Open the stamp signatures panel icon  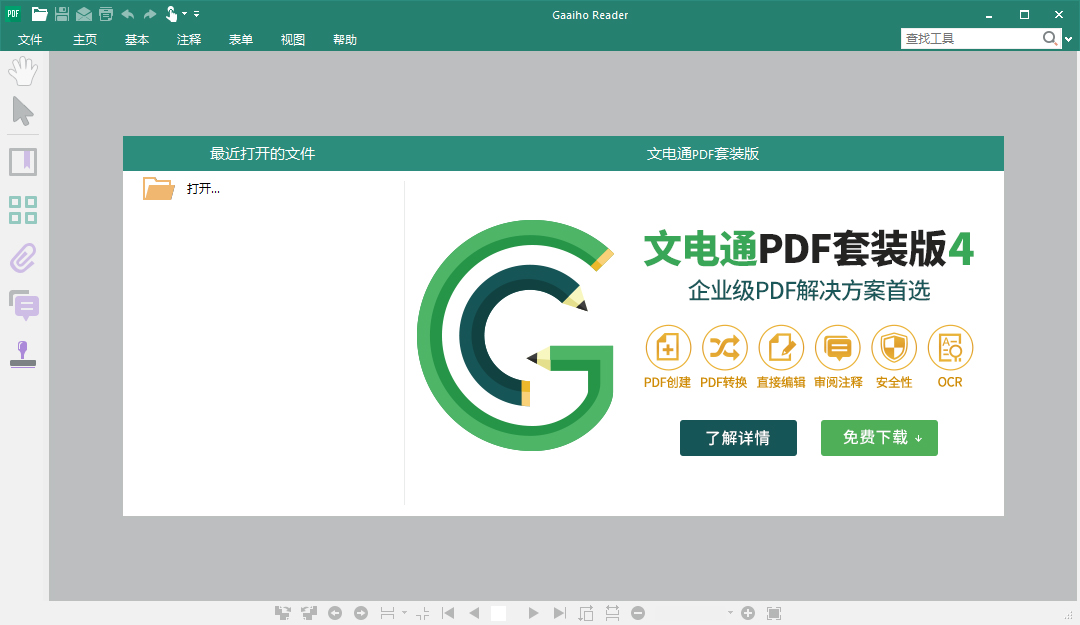pyautogui.click(x=23, y=354)
